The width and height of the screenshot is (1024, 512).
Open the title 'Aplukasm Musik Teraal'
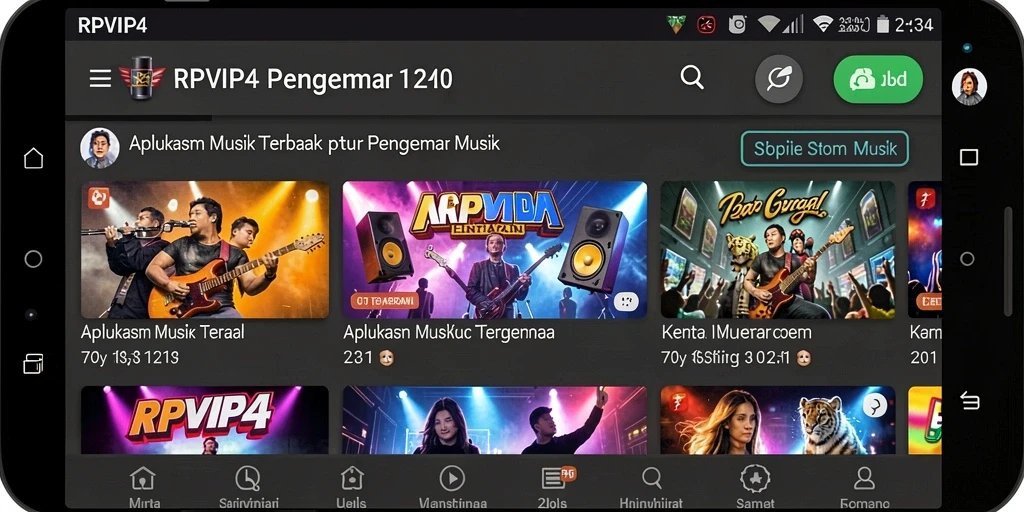(163, 332)
